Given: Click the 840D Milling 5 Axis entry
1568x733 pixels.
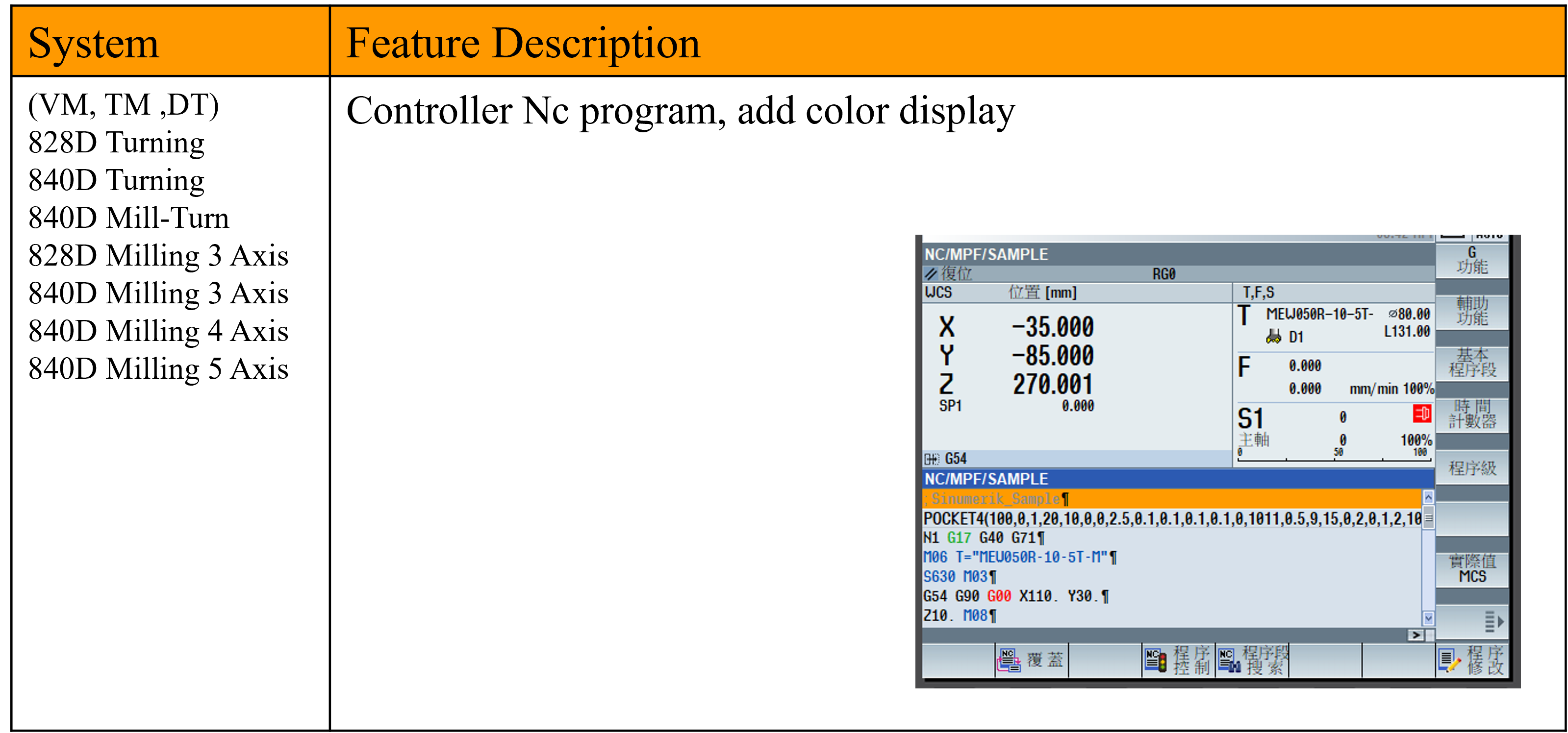Looking at the screenshot, I should tap(158, 368).
